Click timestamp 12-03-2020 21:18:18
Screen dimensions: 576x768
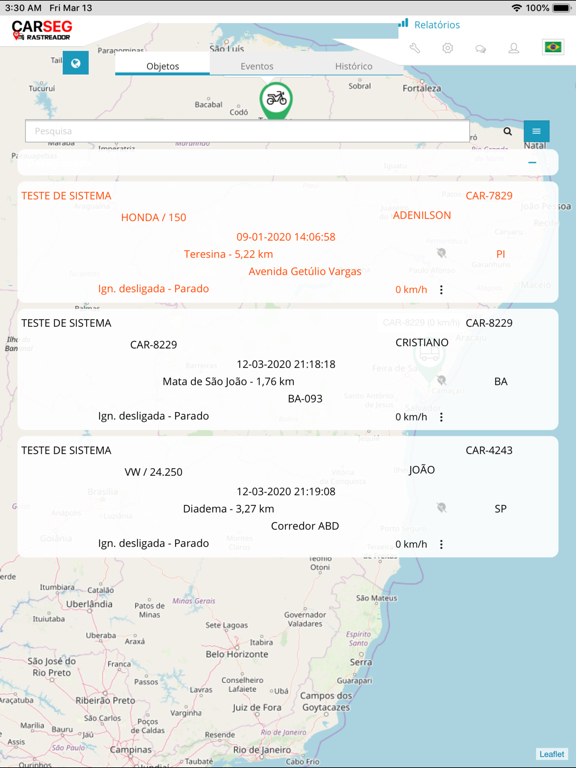(x=286, y=364)
